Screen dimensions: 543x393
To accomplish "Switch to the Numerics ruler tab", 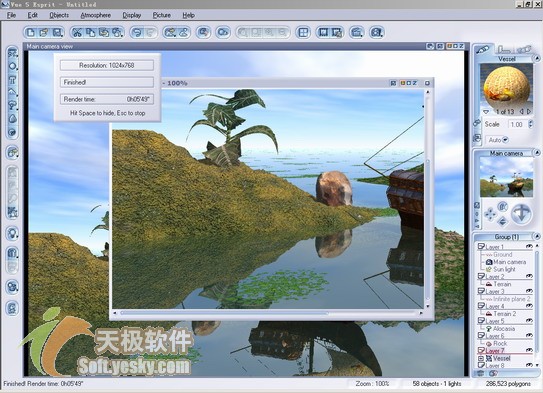I will coord(504,49).
